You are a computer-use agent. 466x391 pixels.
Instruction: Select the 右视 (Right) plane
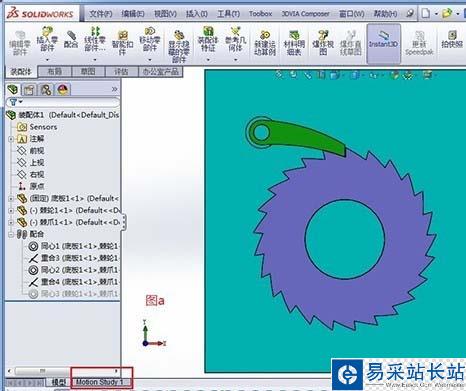[31, 175]
